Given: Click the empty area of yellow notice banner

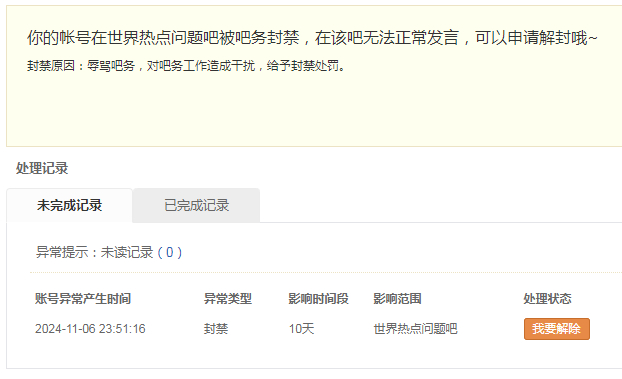Looking at the screenshot, I should pyautogui.click(x=314, y=109).
